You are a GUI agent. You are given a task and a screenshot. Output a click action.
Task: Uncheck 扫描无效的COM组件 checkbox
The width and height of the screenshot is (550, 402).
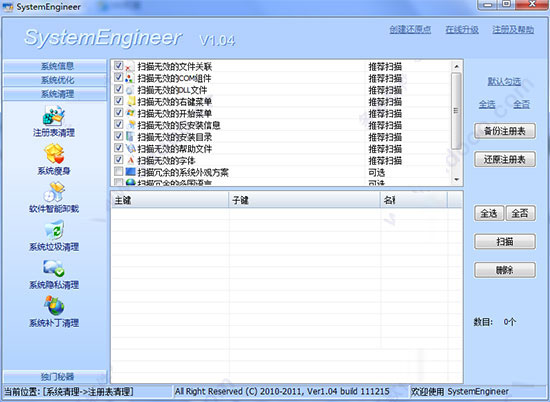[x=119, y=77]
